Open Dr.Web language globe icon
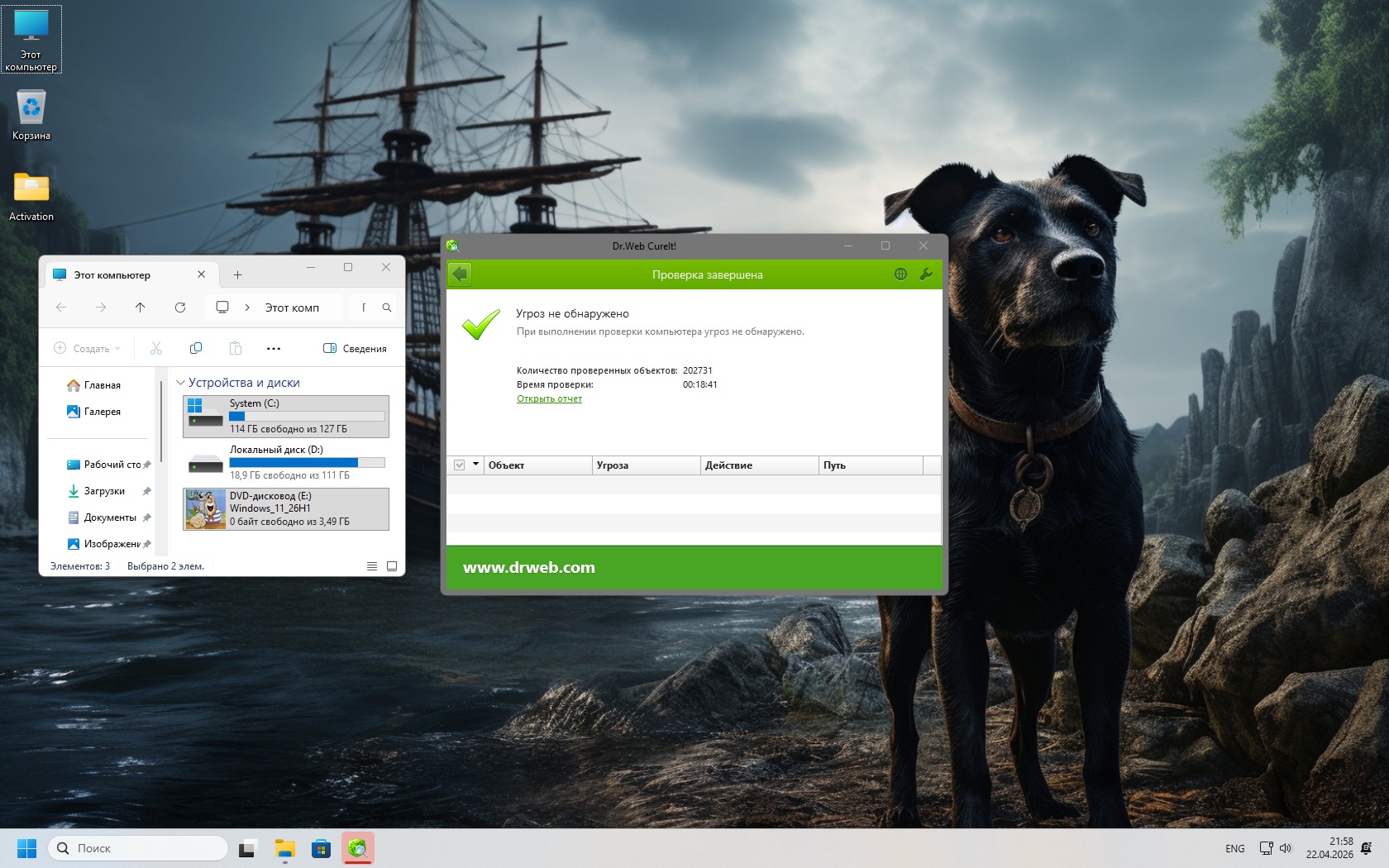The width and height of the screenshot is (1389, 868). click(900, 274)
